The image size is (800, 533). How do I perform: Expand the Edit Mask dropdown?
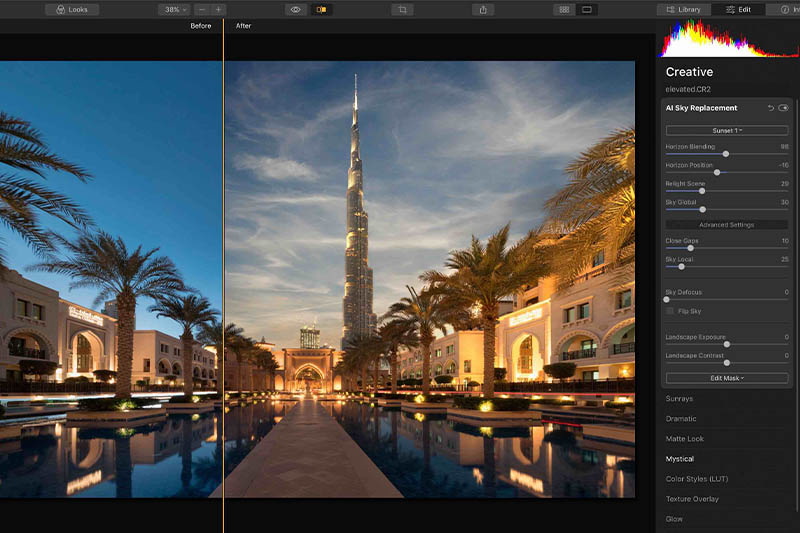point(727,378)
